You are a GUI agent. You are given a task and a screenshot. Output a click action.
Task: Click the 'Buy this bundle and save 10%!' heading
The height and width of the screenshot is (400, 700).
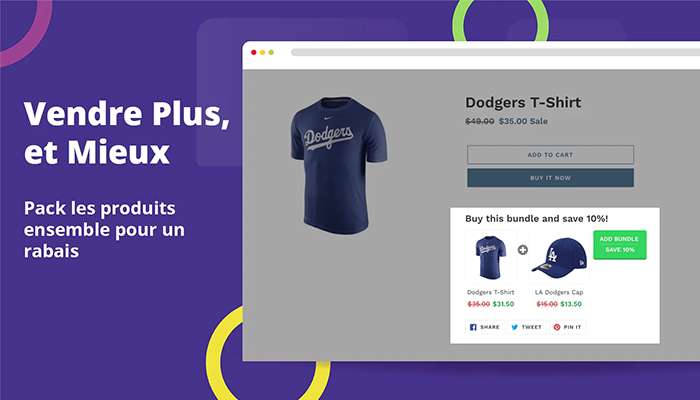pos(537,219)
